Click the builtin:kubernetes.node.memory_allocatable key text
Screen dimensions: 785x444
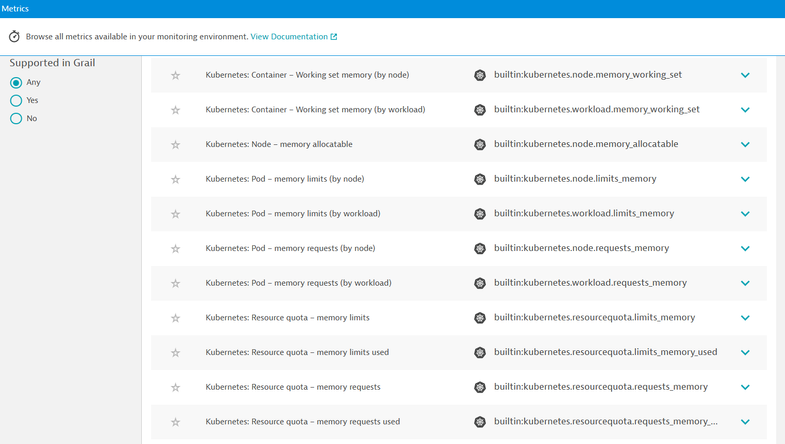tap(586, 144)
